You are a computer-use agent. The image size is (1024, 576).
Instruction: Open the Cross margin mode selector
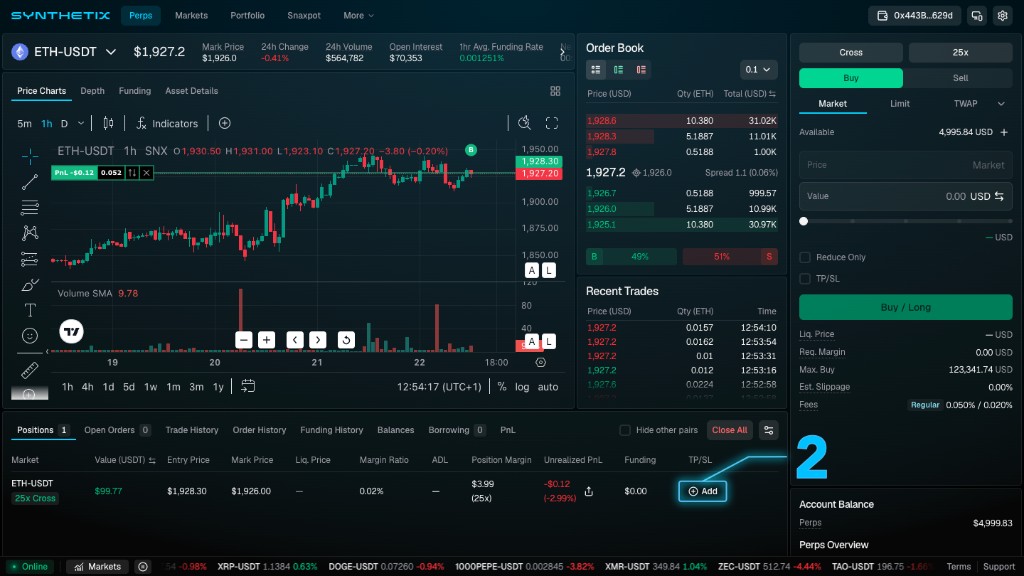(x=851, y=52)
